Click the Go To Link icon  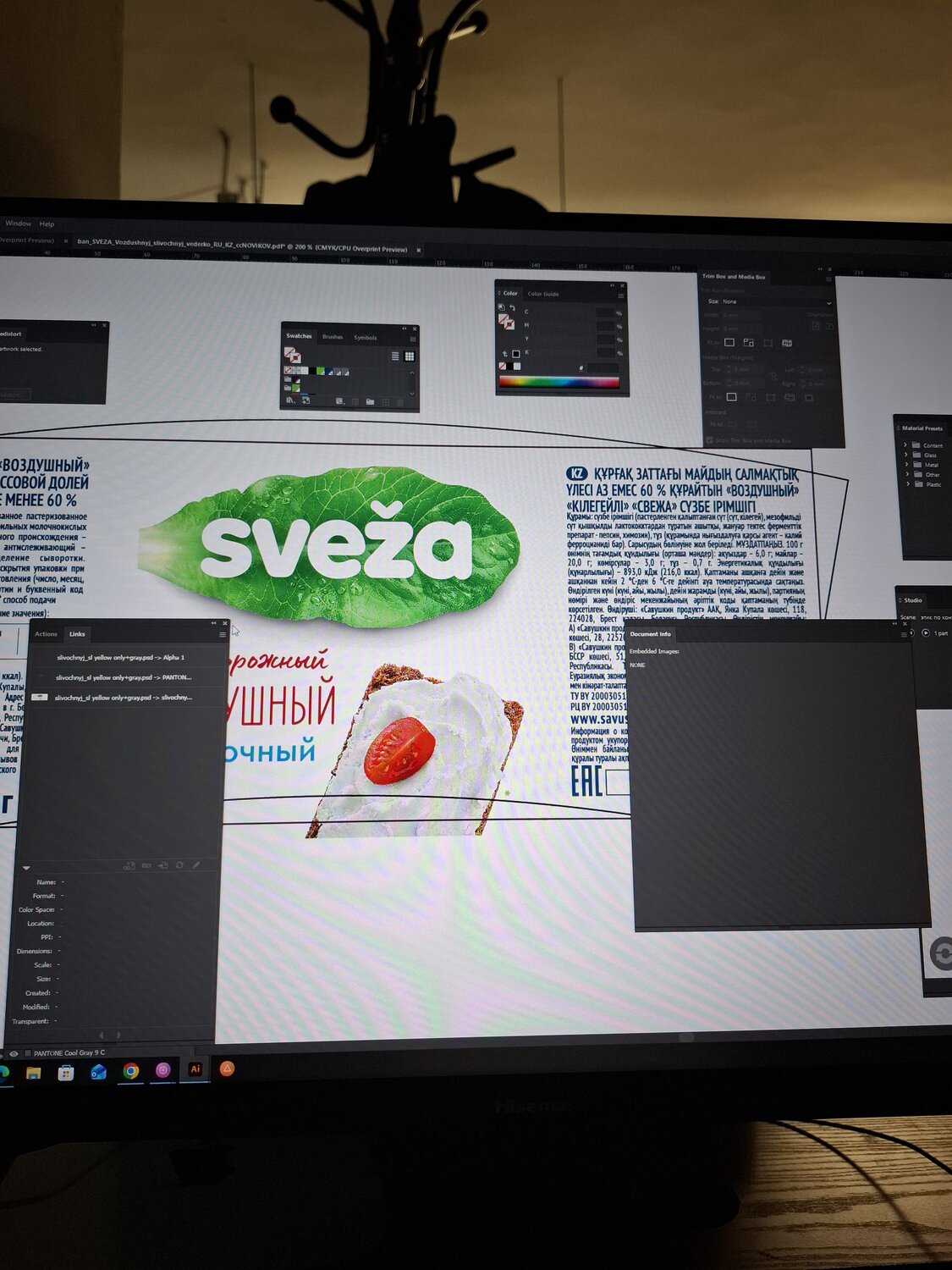163,865
